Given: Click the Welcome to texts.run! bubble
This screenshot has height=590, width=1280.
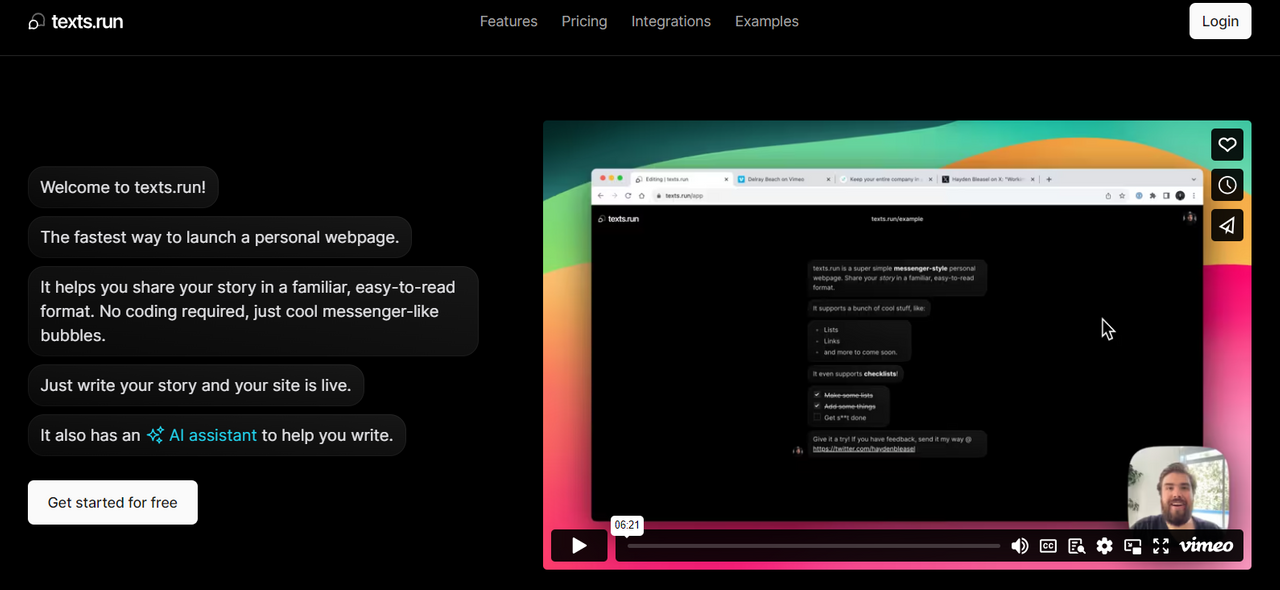Looking at the screenshot, I should tap(123, 187).
